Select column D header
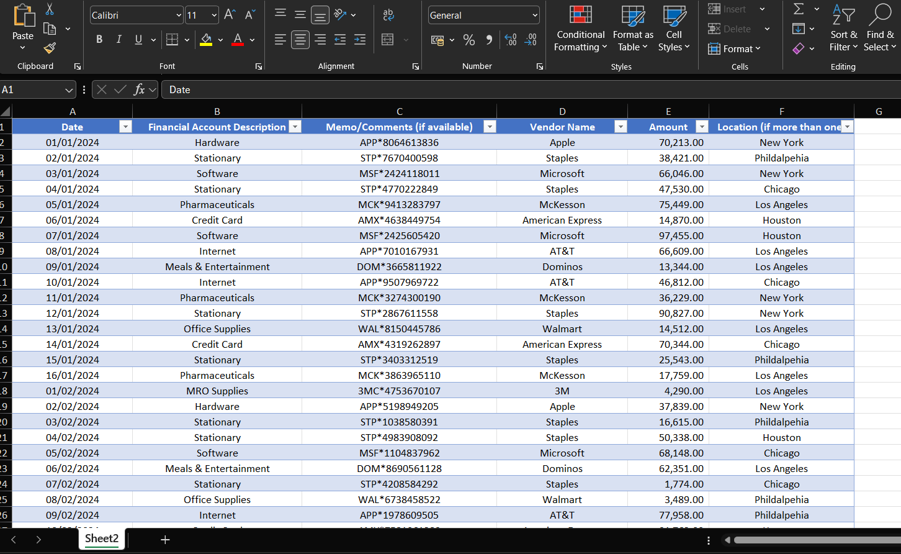 pos(562,111)
